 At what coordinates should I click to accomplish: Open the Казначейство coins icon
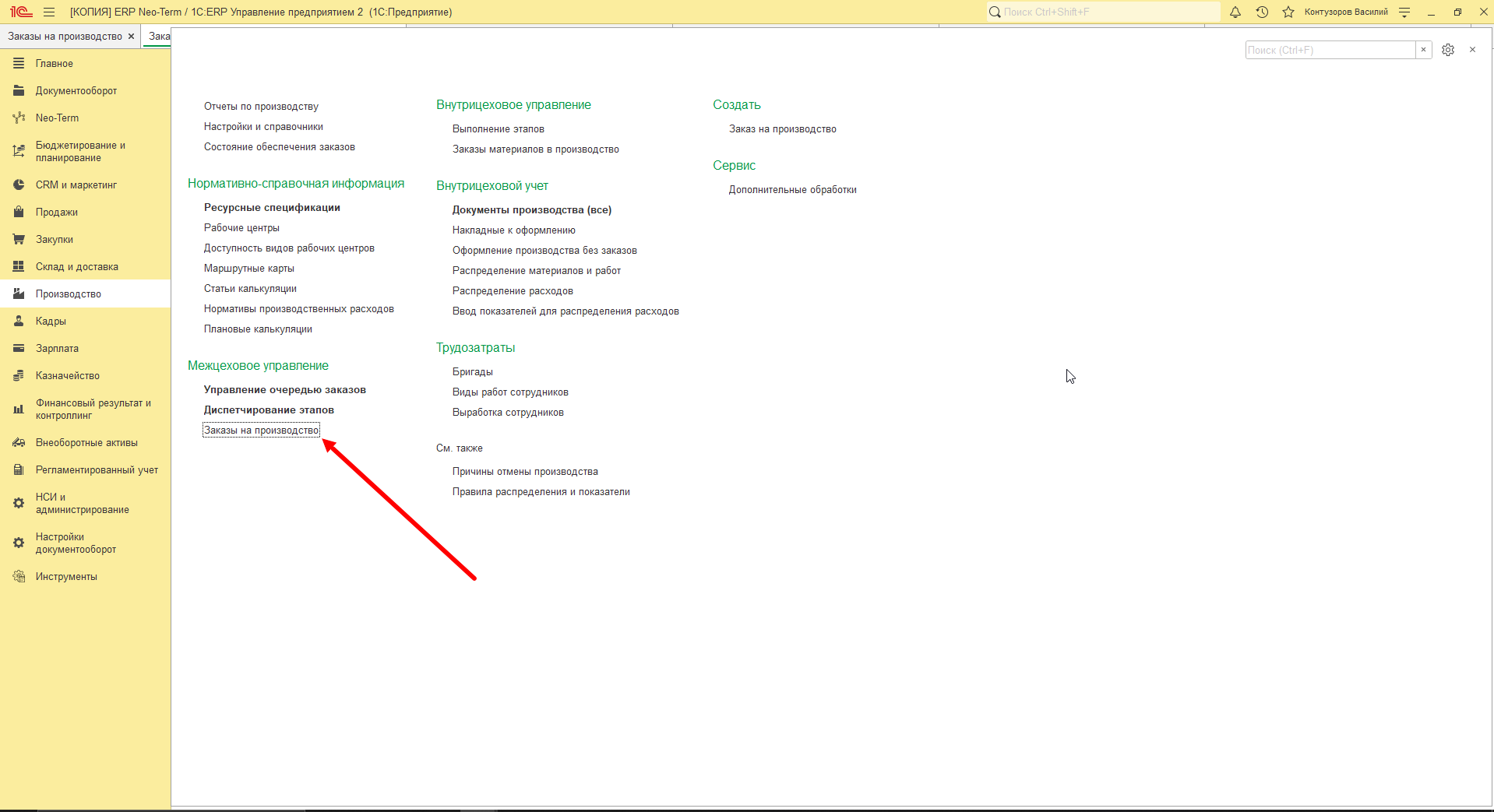(19, 376)
